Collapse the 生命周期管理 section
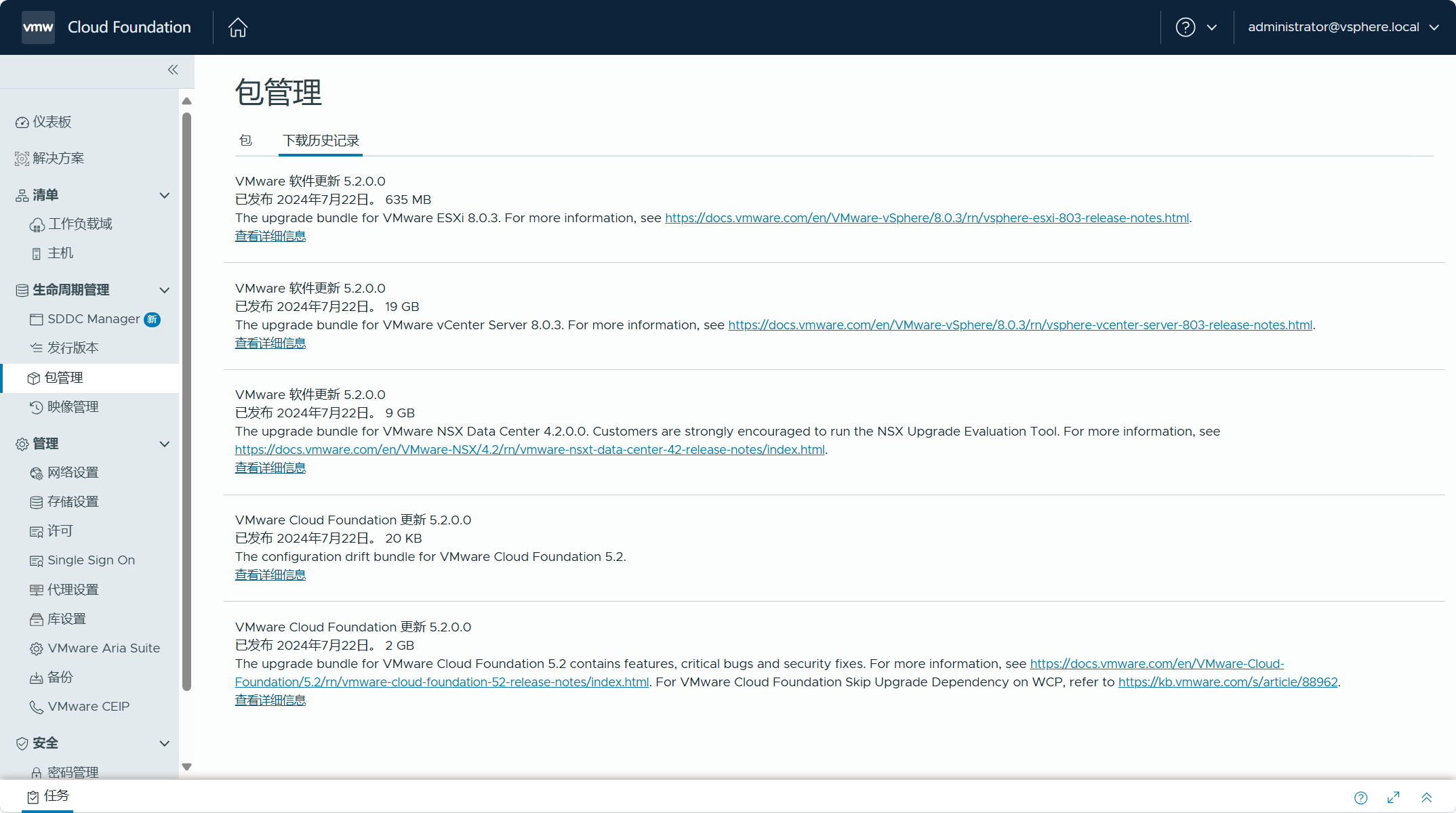This screenshot has height=813, width=1456. [165, 290]
